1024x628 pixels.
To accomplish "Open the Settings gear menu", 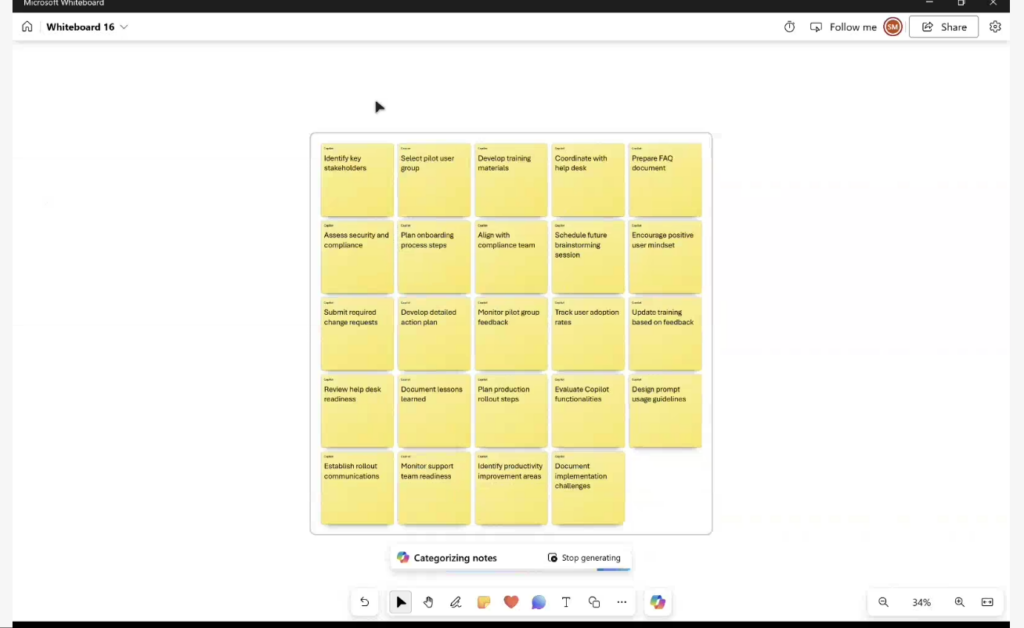I will 995,27.
